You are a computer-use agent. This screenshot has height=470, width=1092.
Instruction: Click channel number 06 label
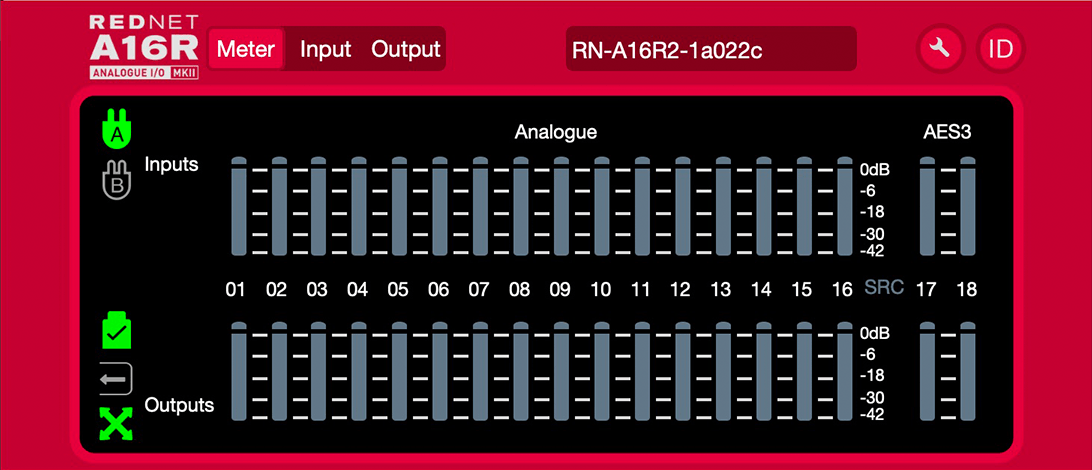[438, 290]
